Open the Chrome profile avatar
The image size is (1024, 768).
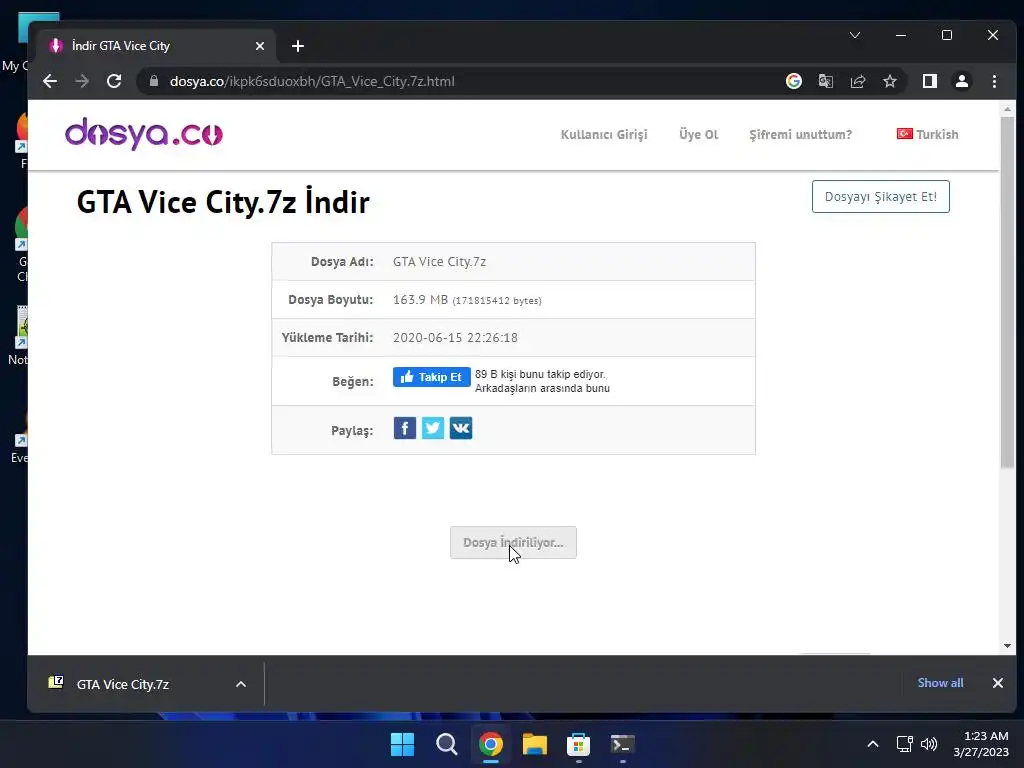(x=962, y=81)
